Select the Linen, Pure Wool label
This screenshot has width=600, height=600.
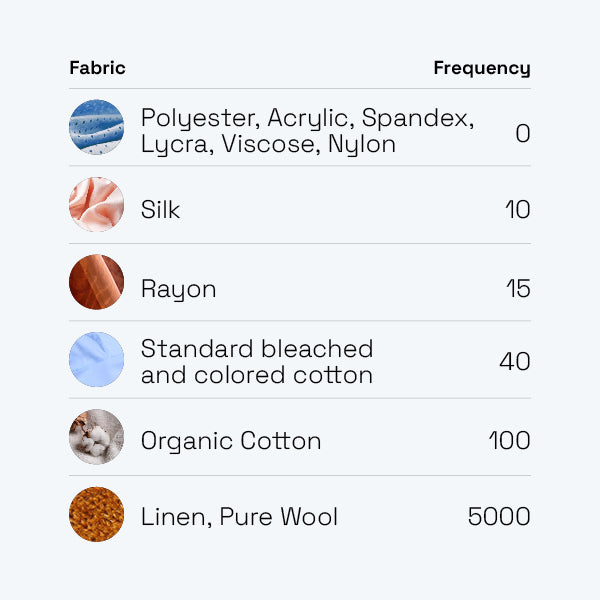[239, 517]
